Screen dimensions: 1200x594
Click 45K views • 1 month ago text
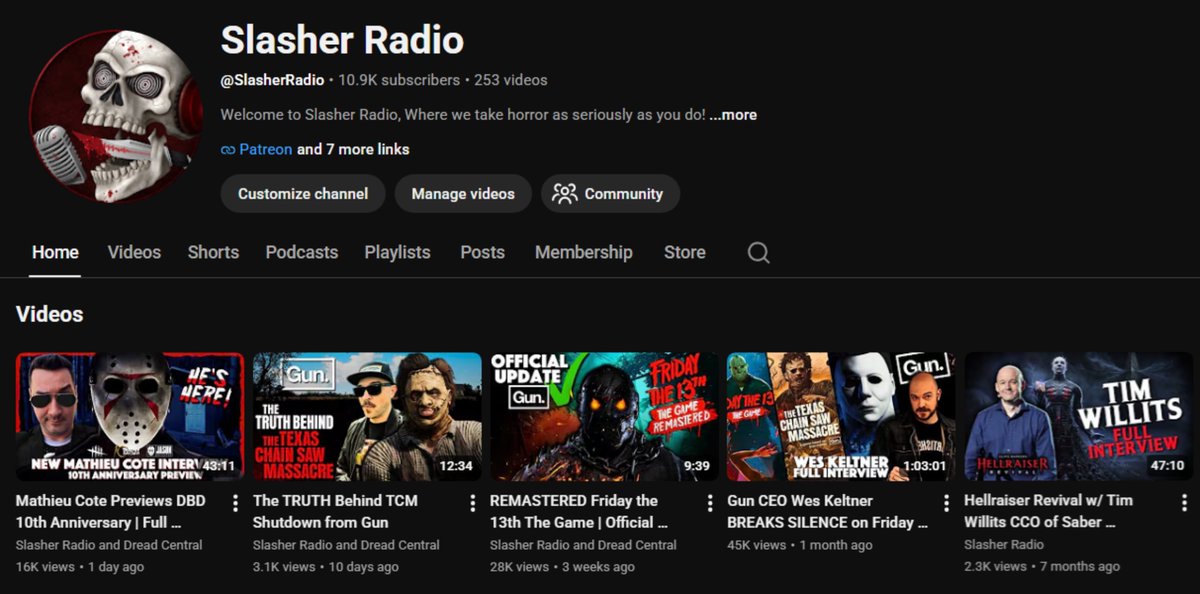[x=800, y=545]
